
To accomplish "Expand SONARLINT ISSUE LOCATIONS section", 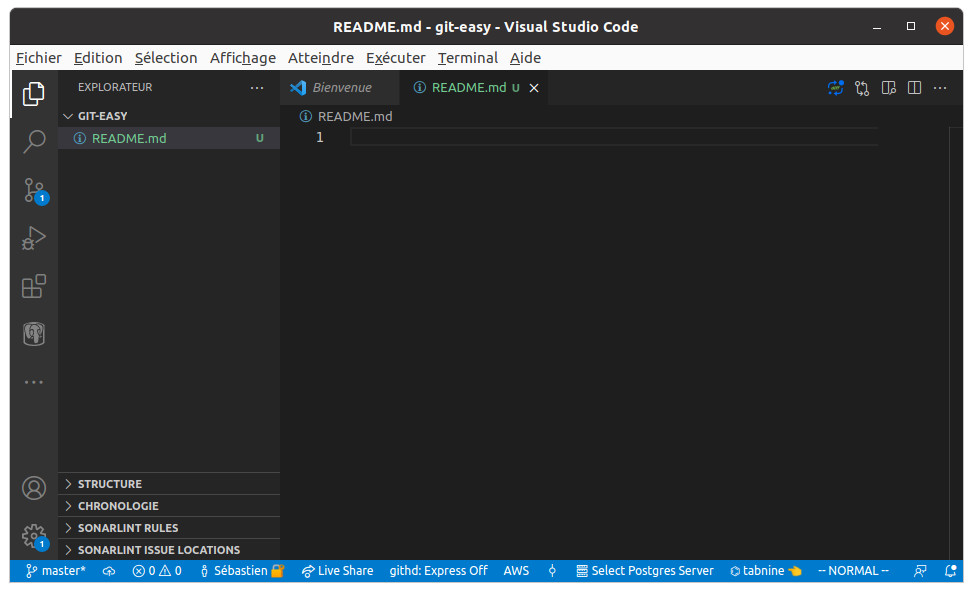I will (169, 550).
